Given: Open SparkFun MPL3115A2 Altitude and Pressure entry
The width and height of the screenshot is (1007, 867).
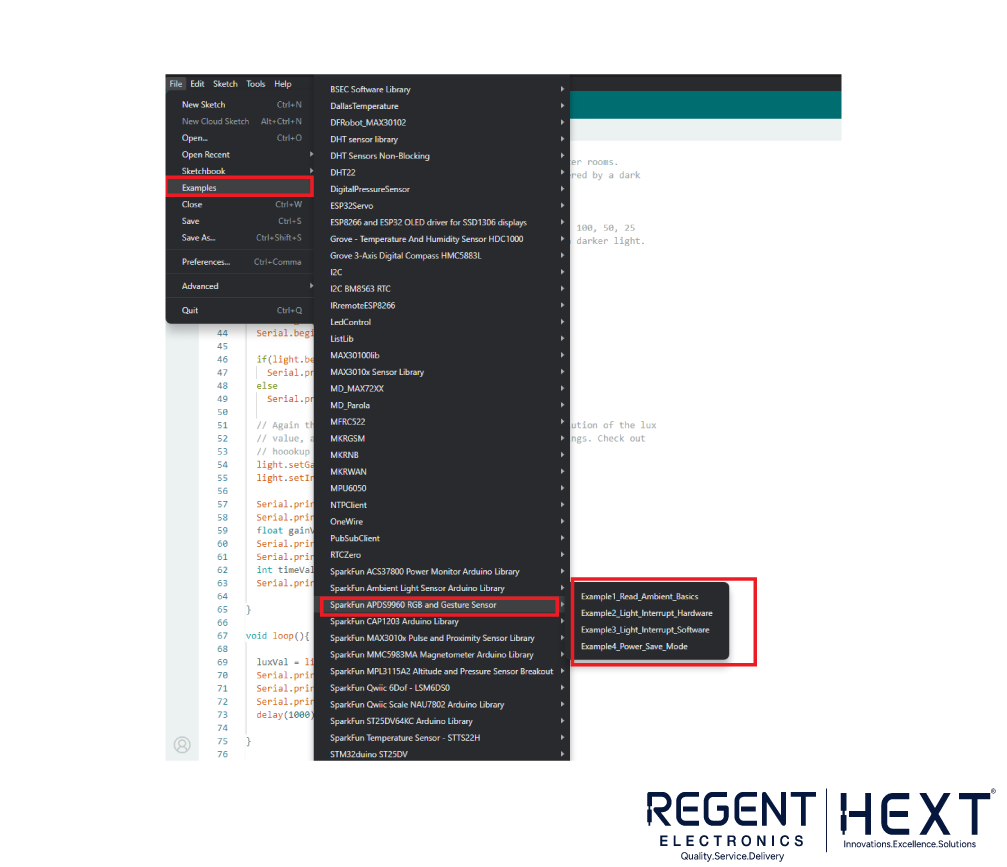Looking at the screenshot, I should point(442,671).
